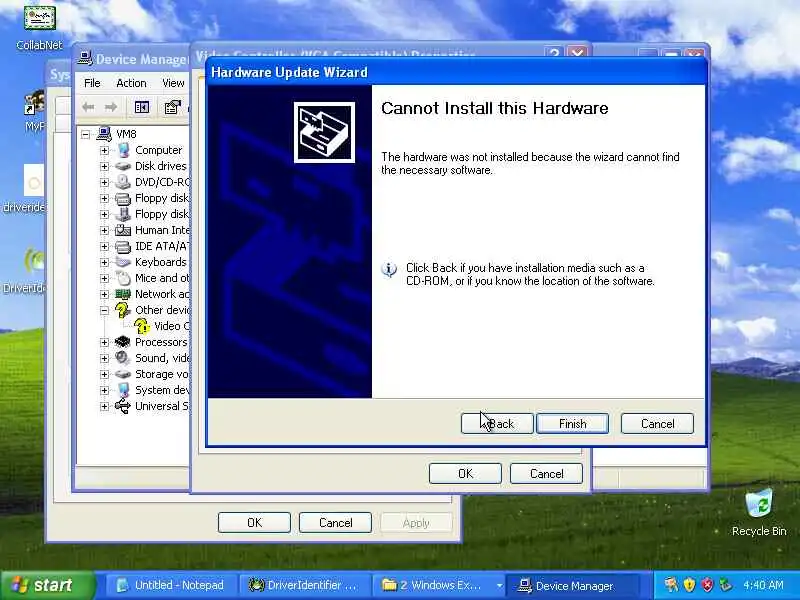The width and height of the screenshot is (800, 600).
Task: Expand the Disk drives node
Action: 104,166
